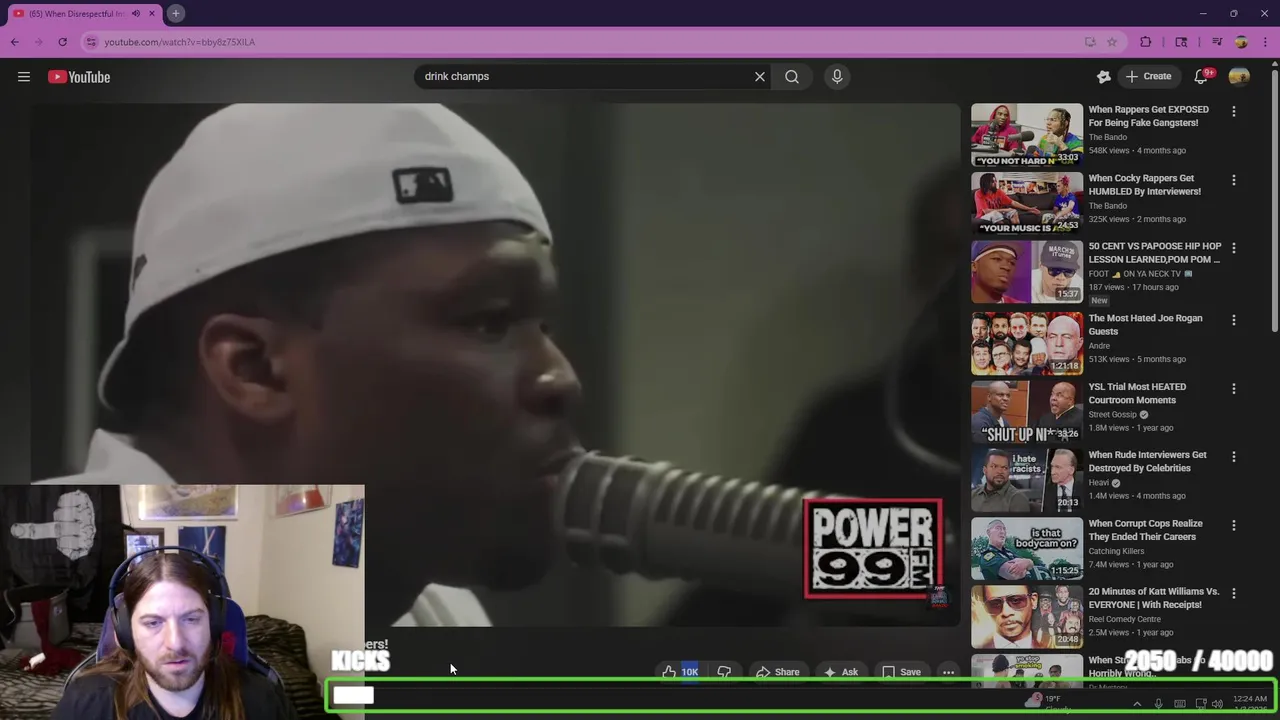Go to YouTube home via the logo

click(79, 77)
